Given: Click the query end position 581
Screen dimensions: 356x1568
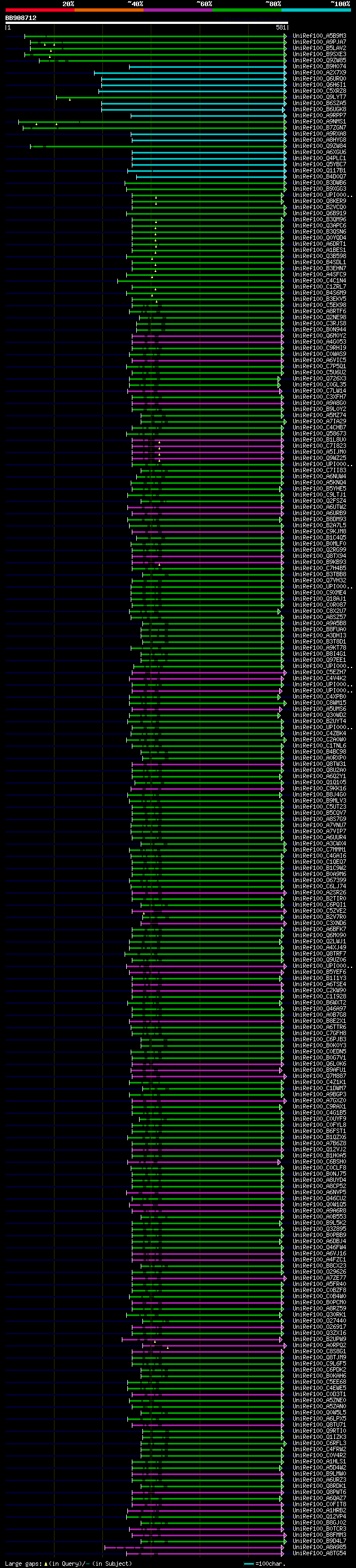Looking at the screenshot, I should click(x=280, y=27).
